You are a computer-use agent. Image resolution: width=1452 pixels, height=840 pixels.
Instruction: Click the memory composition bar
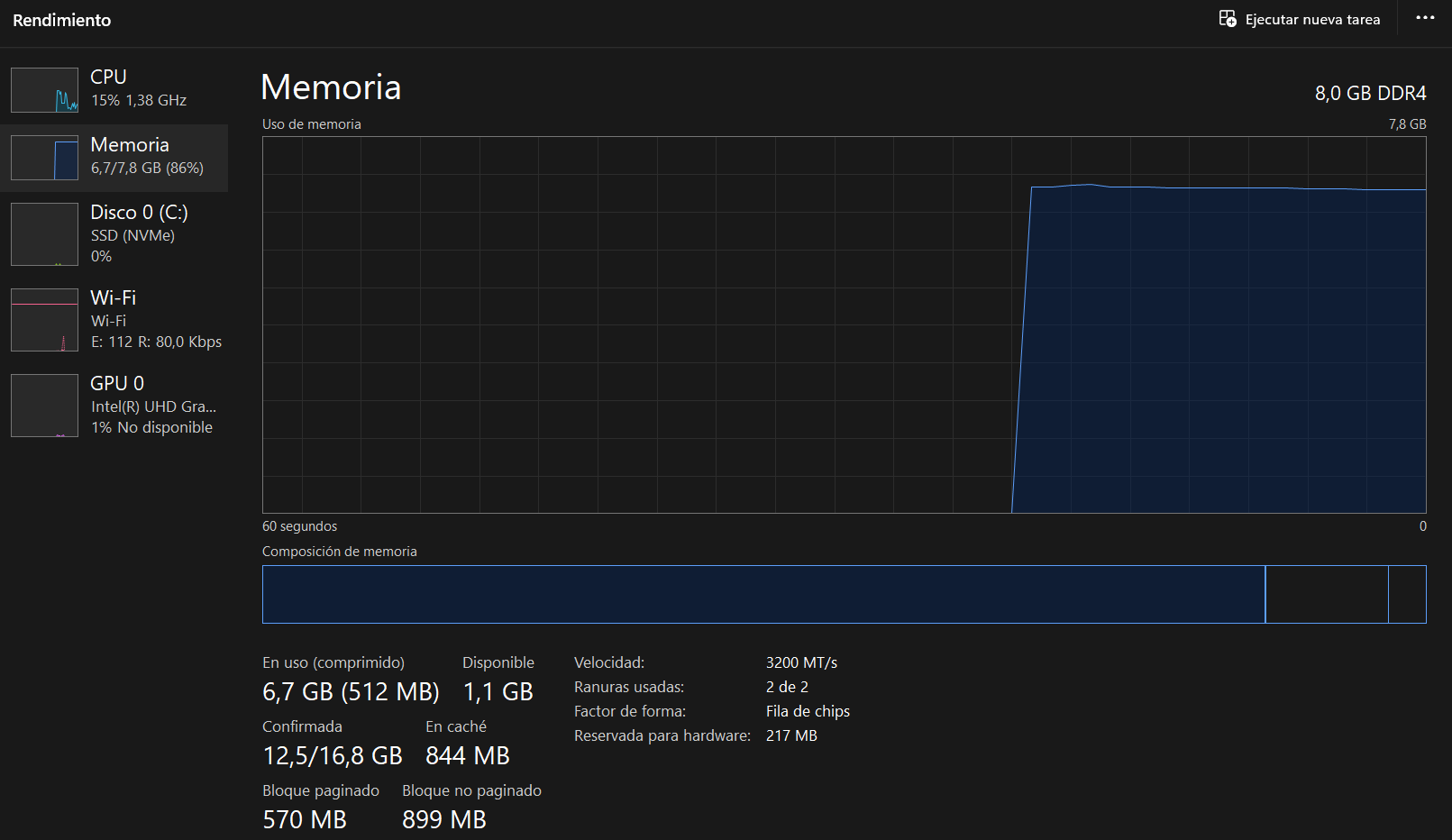844,594
